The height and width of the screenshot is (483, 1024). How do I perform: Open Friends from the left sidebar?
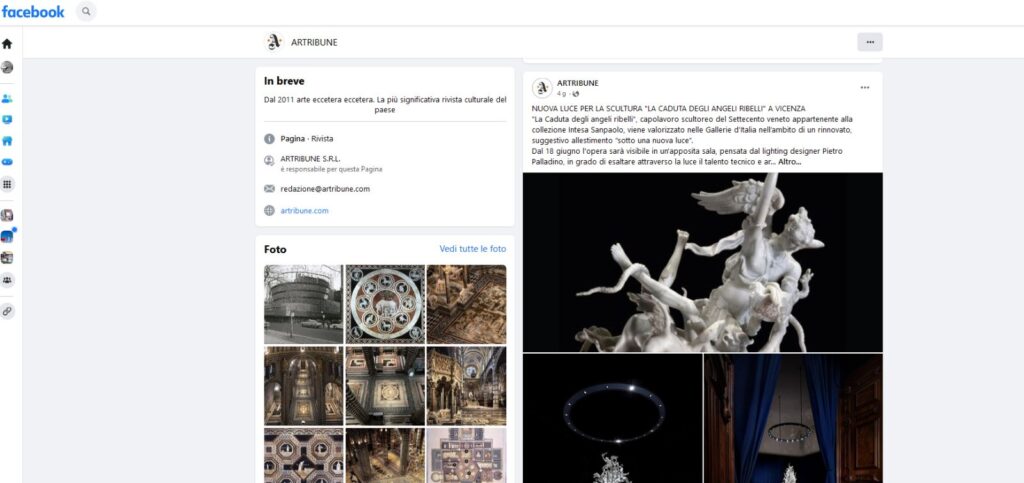(x=7, y=99)
